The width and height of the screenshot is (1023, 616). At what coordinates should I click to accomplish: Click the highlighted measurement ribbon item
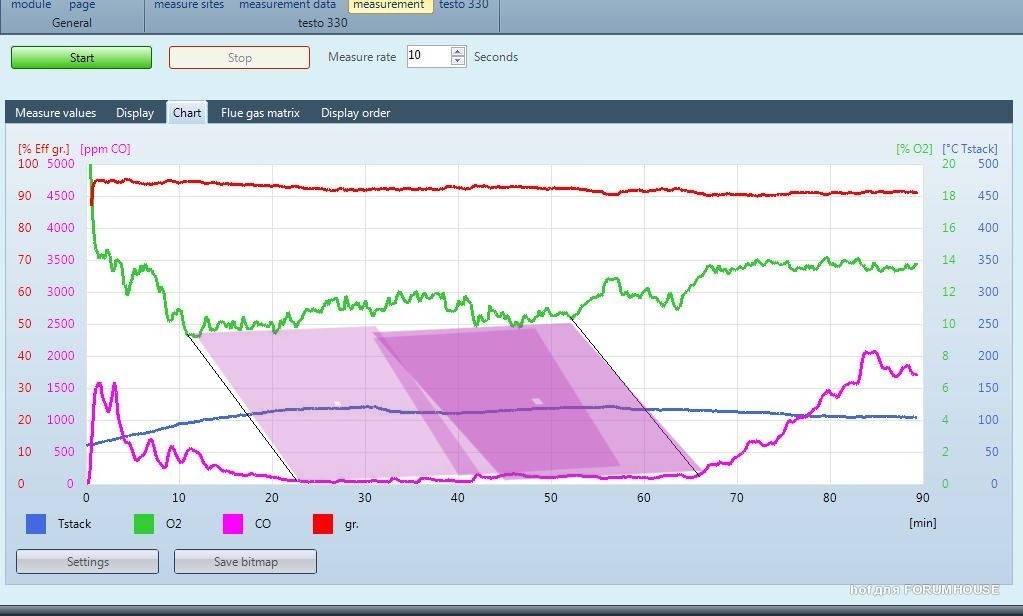point(389,5)
